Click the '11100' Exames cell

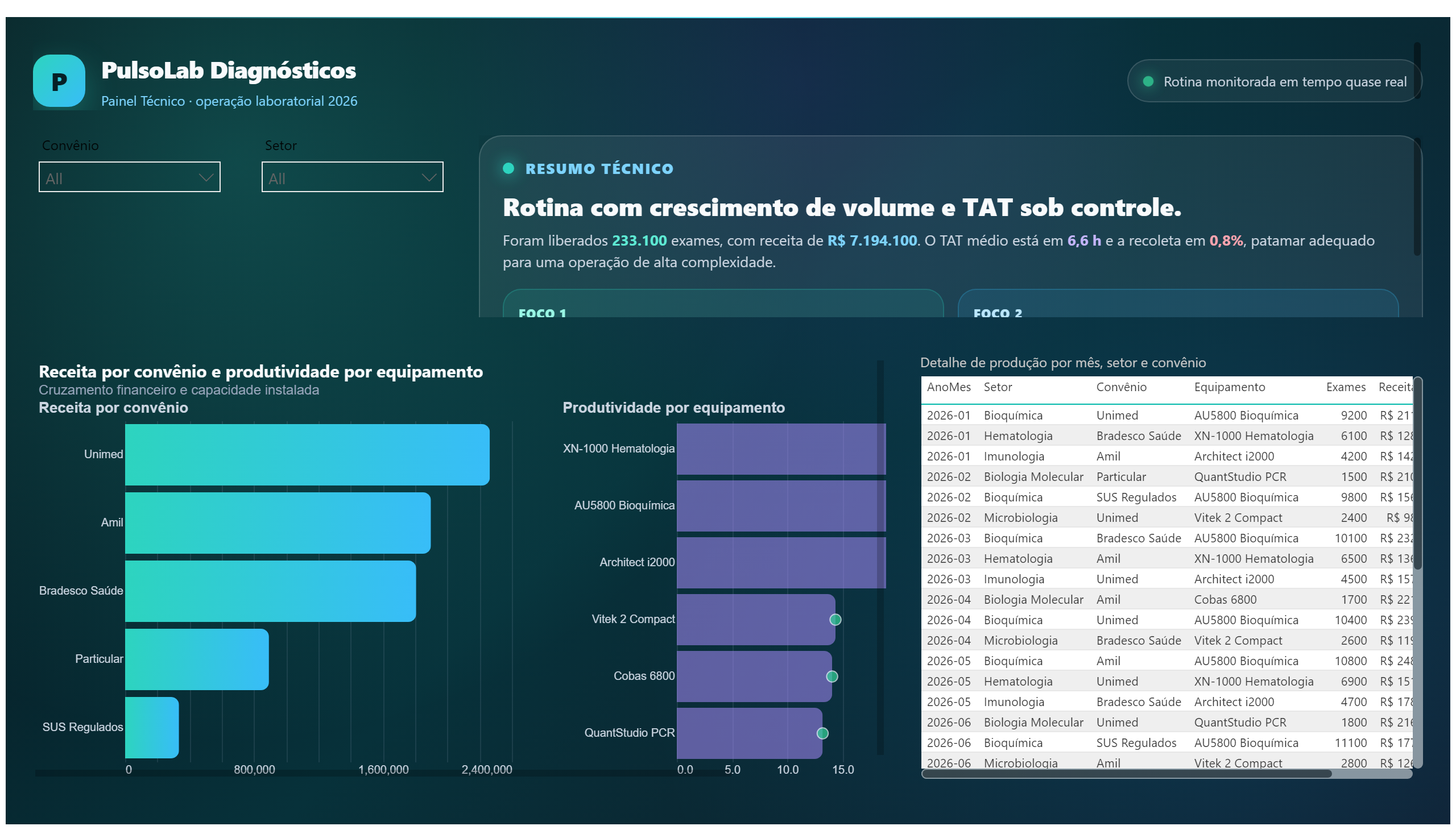click(x=1350, y=743)
